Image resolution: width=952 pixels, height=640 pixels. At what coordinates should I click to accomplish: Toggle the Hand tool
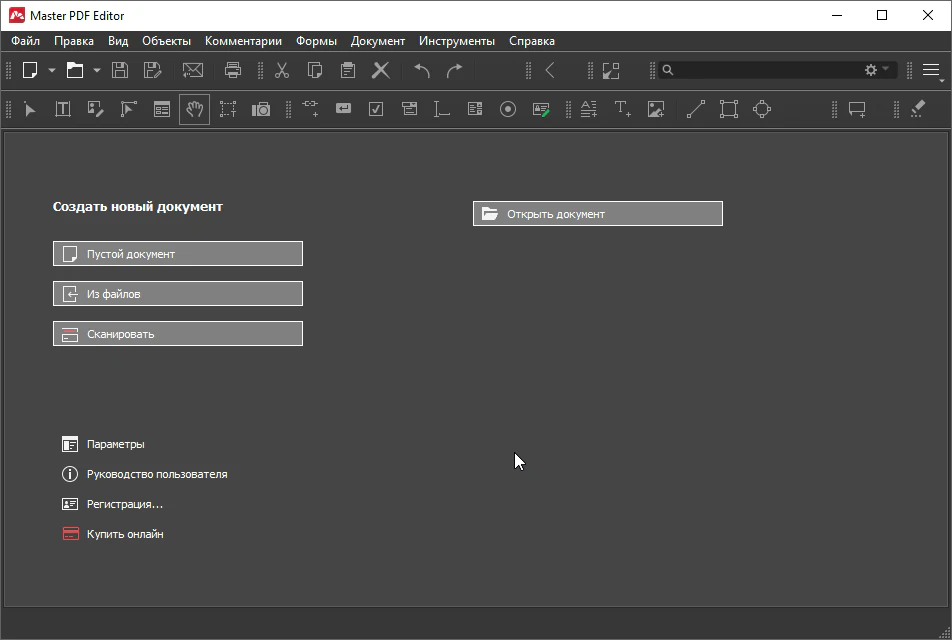tap(194, 110)
